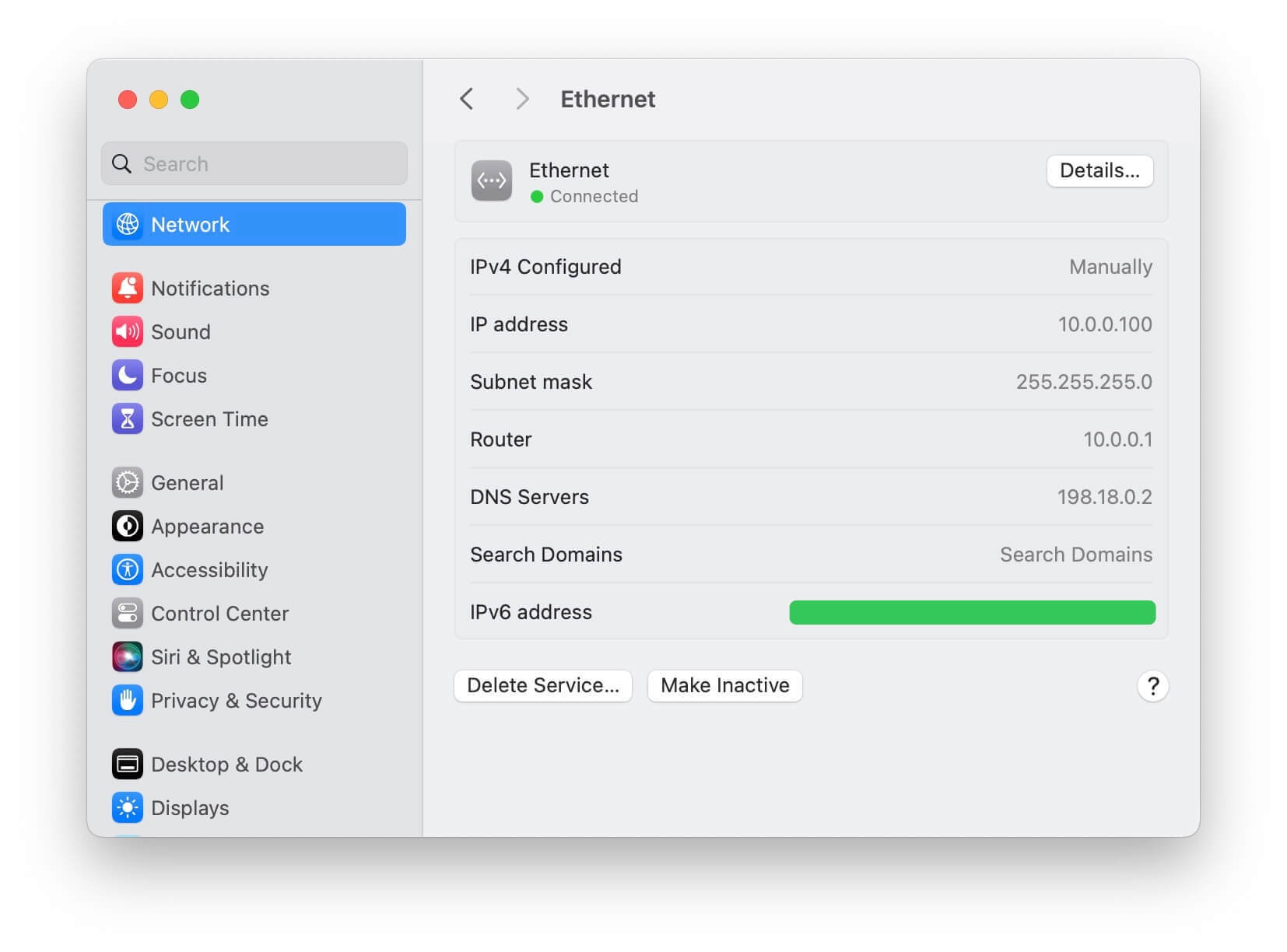The width and height of the screenshot is (1287, 952).
Task: Open Ethernet Details… button
Action: 1099,171
